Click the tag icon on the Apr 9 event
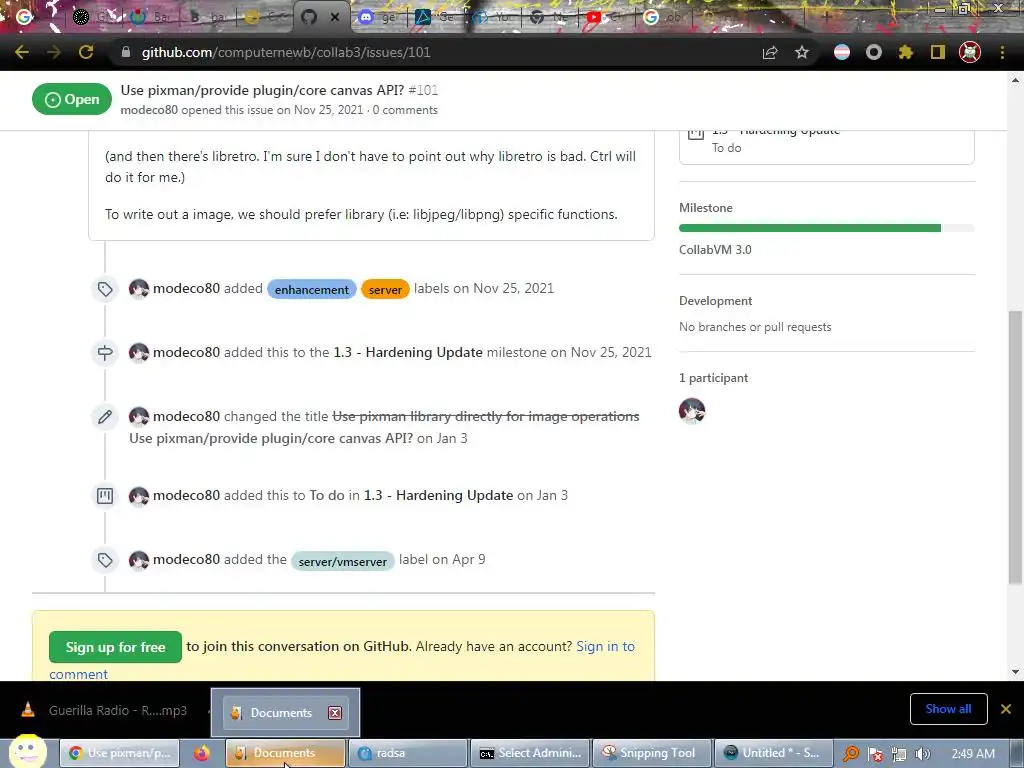This screenshot has height=768, width=1024. tap(105, 560)
